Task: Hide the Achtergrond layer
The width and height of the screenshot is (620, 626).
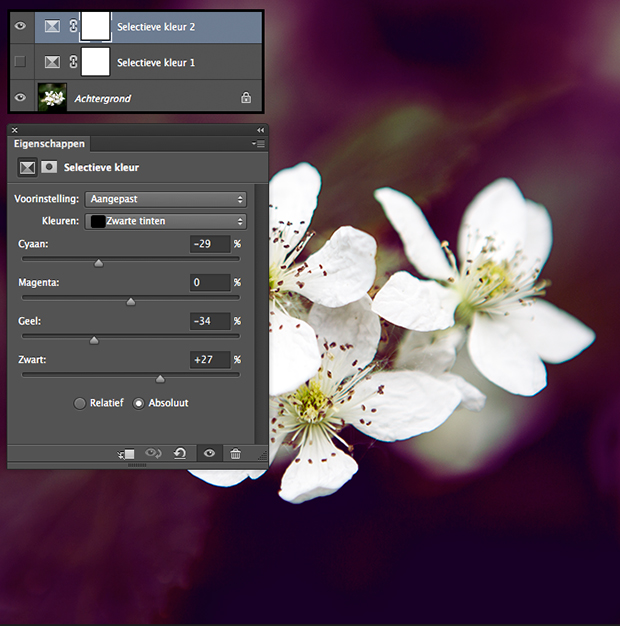Action: [x=20, y=97]
